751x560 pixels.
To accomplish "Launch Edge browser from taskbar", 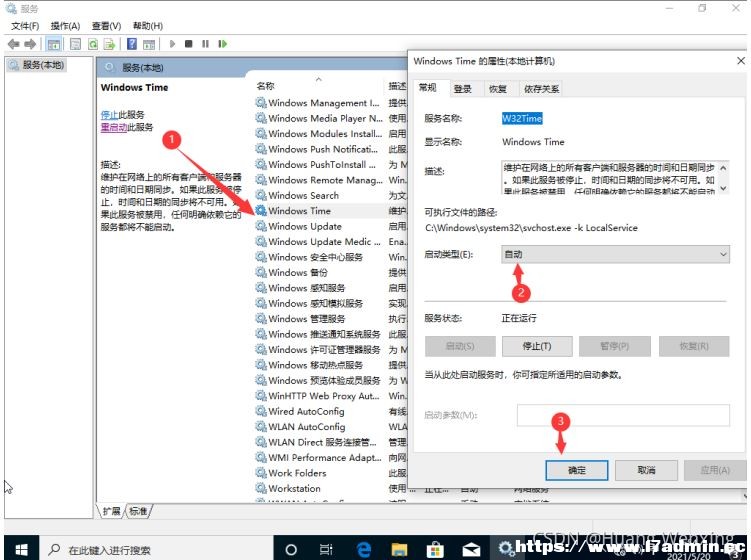I will pyautogui.click(x=364, y=549).
